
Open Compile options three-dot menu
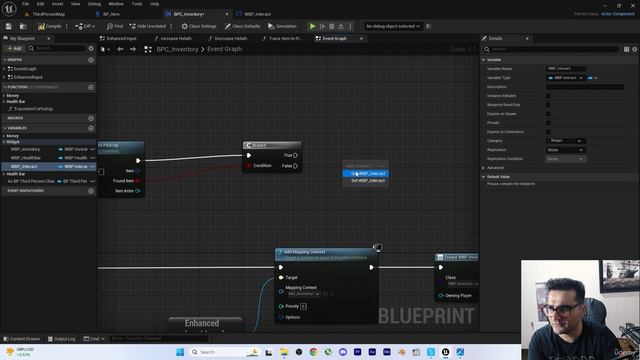coord(67,26)
